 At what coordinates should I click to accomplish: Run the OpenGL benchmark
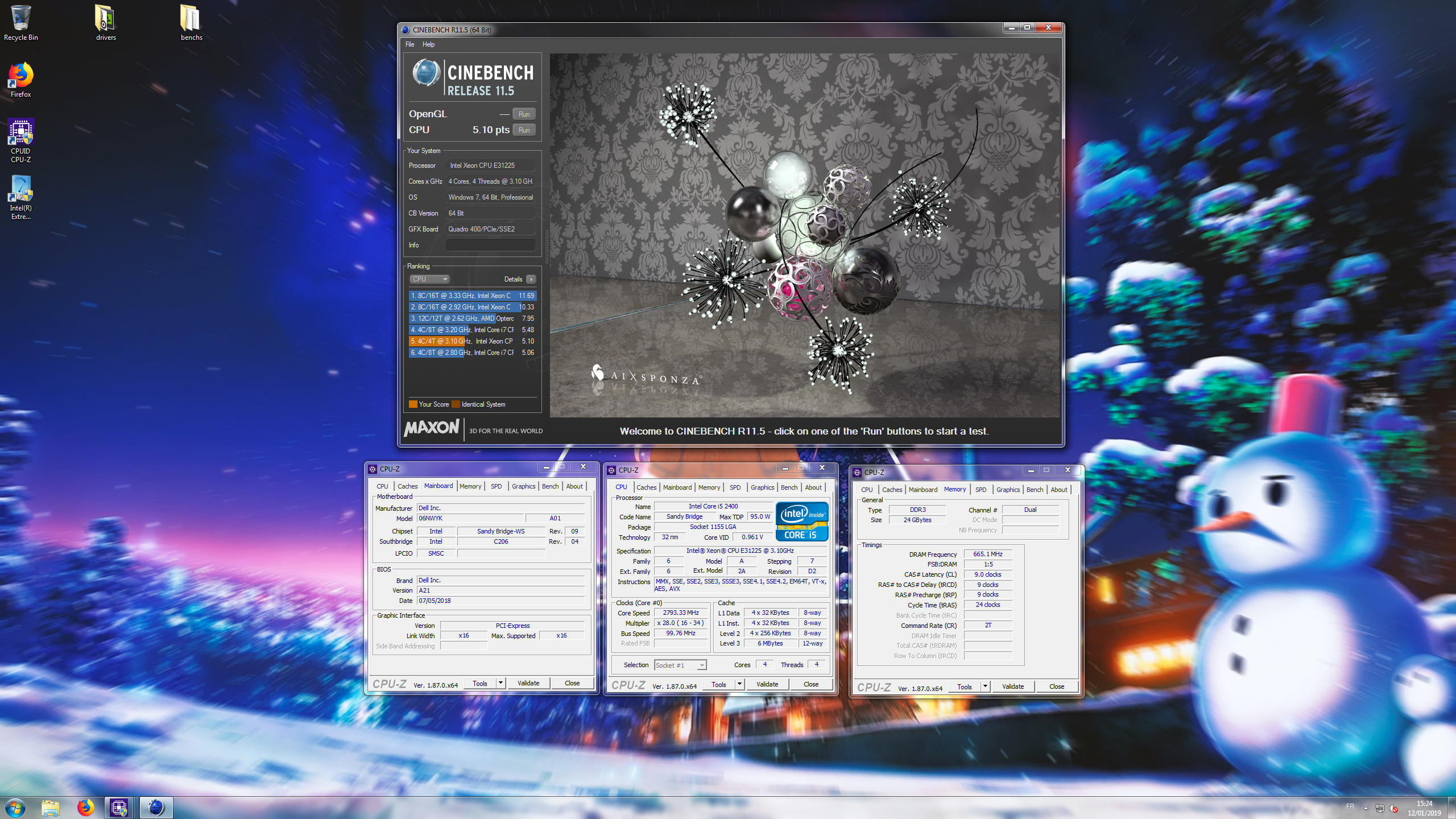point(524,114)
